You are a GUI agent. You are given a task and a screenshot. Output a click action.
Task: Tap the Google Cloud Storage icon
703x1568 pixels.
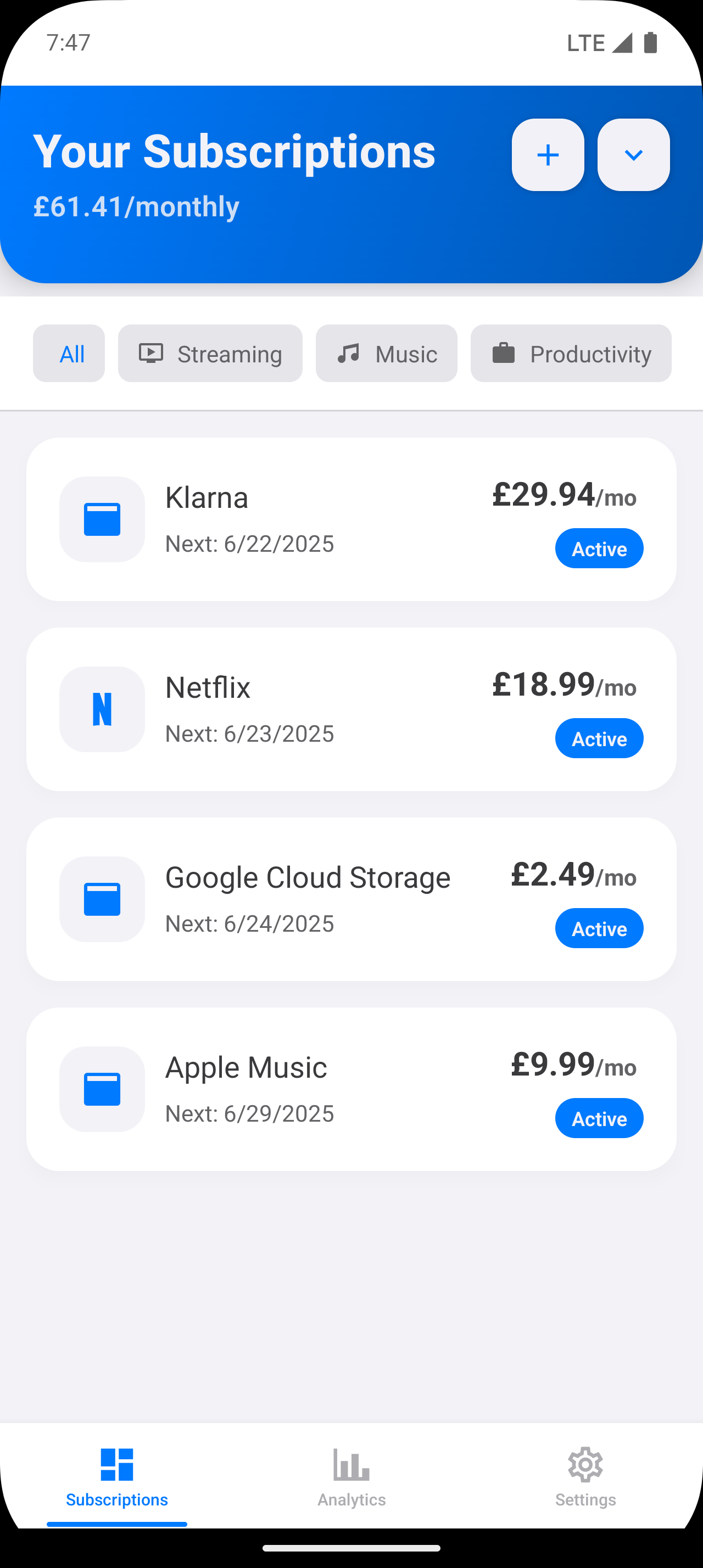tap(102, 899)
